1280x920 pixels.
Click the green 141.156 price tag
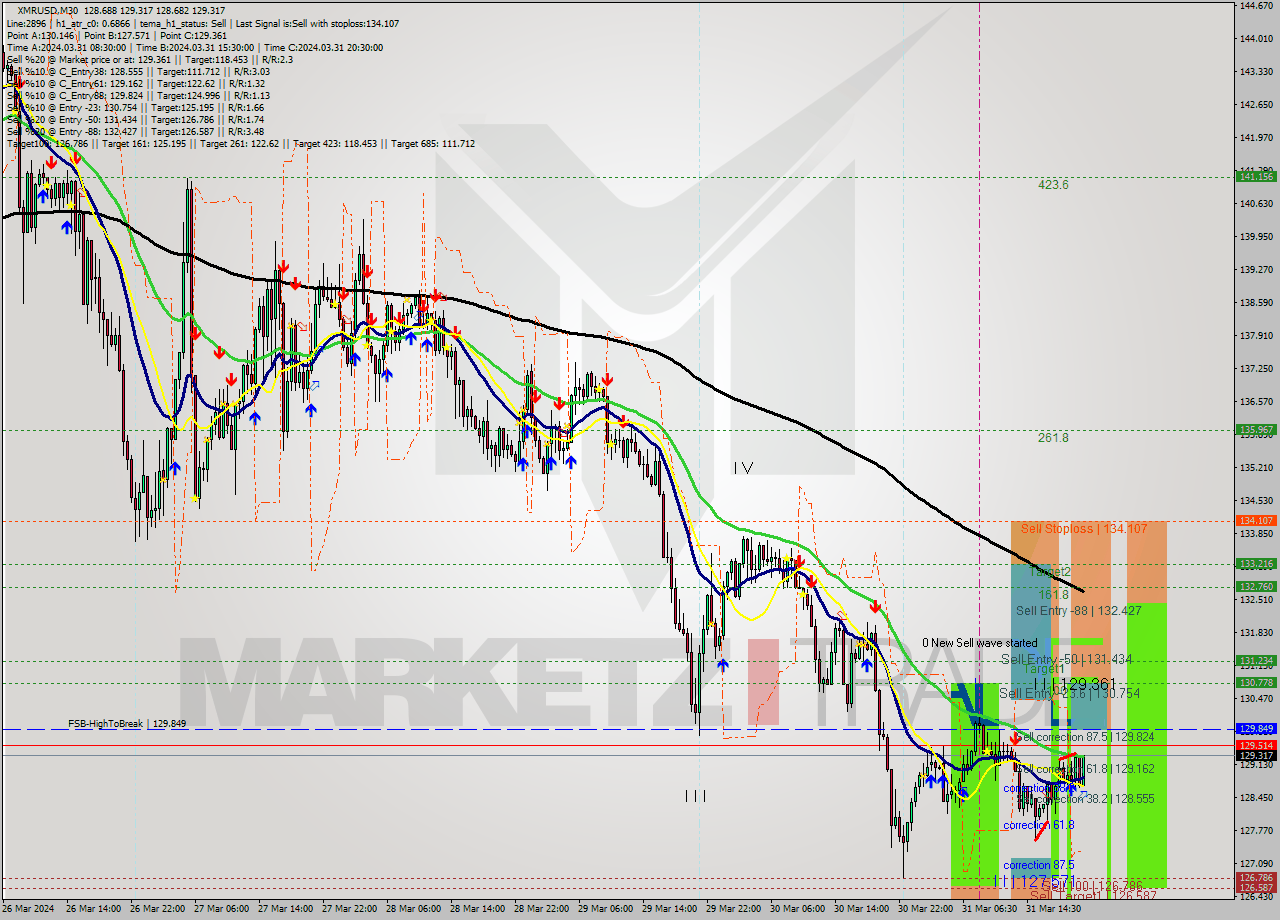pos(1256,177)
